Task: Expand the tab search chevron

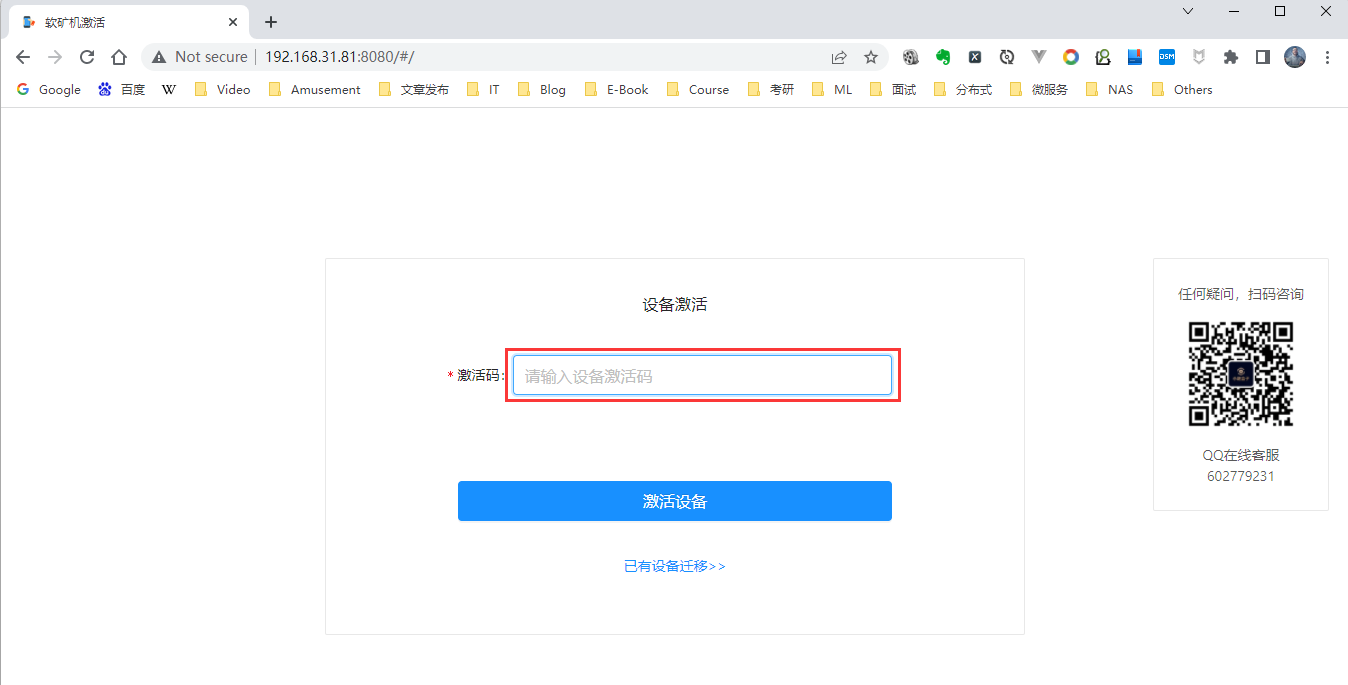Action: tap(1188, 11)
